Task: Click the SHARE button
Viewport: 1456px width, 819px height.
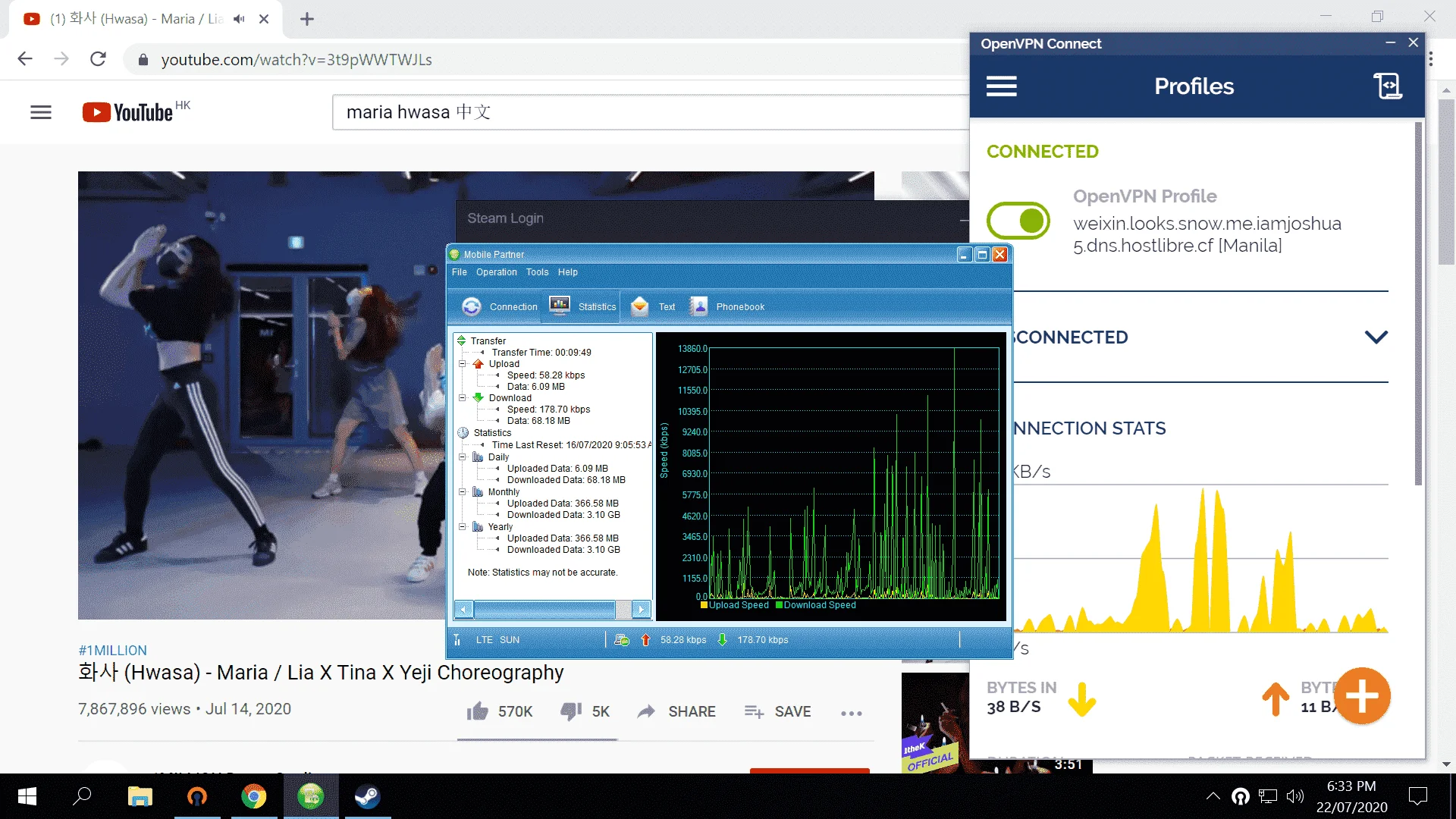Action: [x=677, y=711]
